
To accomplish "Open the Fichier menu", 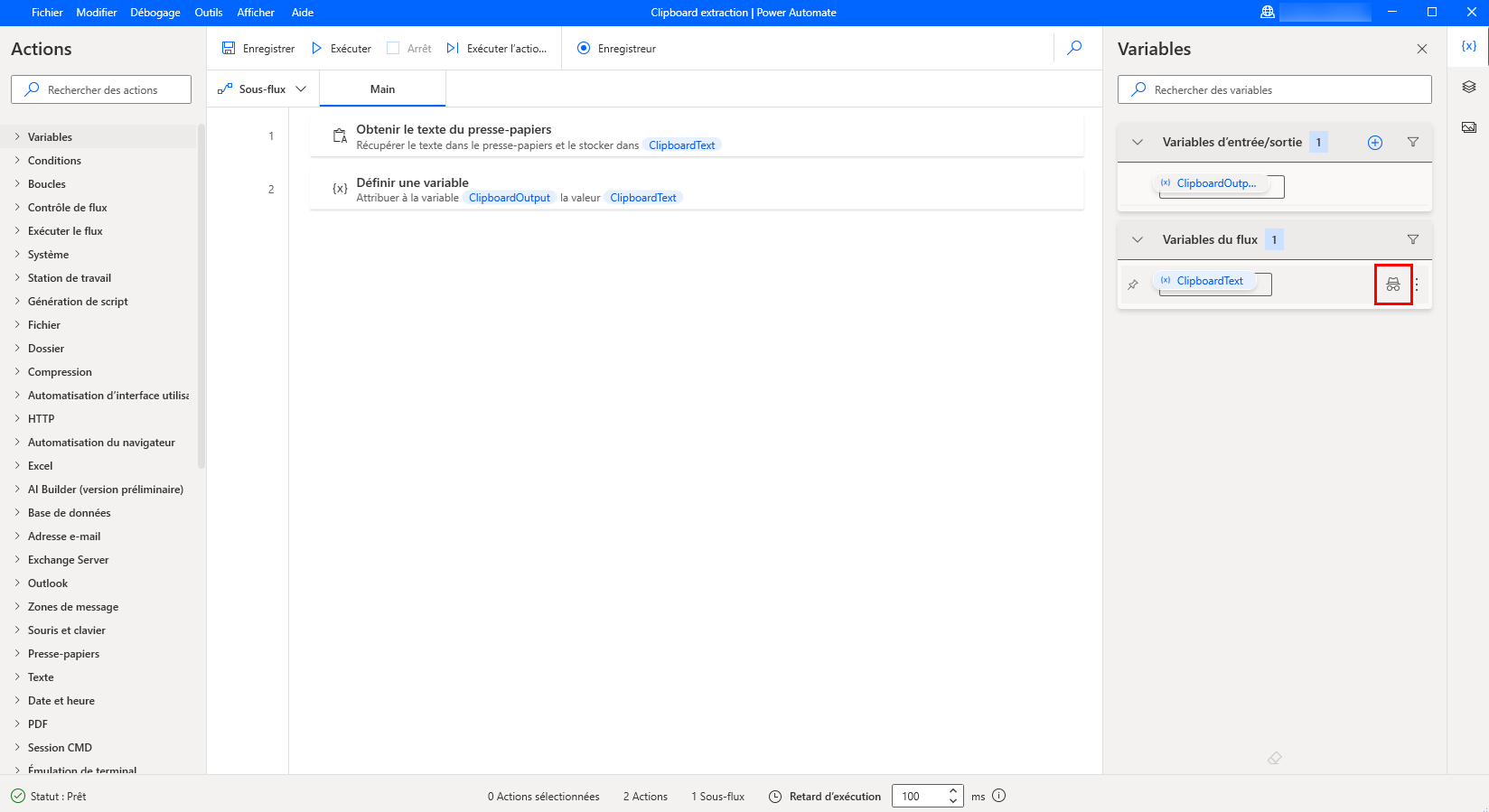I will (47, 13).
